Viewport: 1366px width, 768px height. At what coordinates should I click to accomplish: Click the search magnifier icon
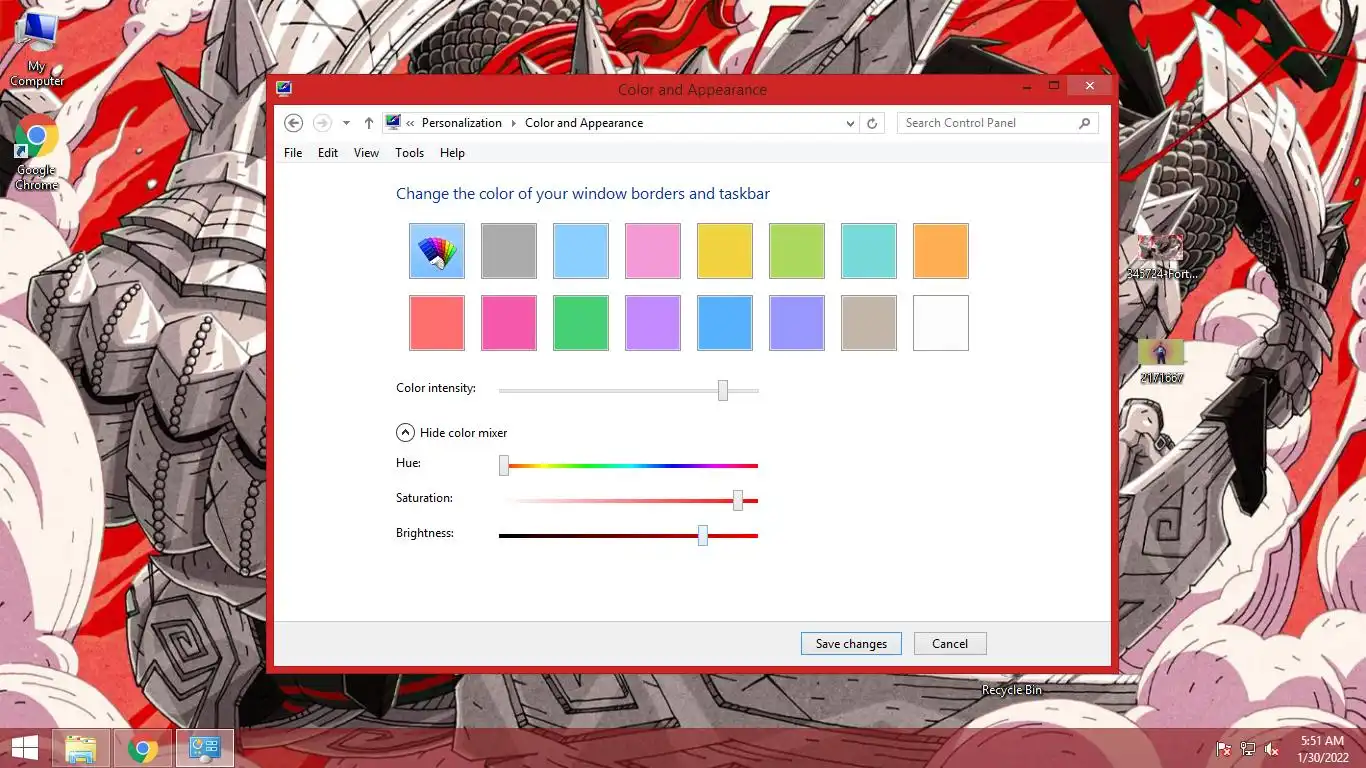coord(1085,123)
